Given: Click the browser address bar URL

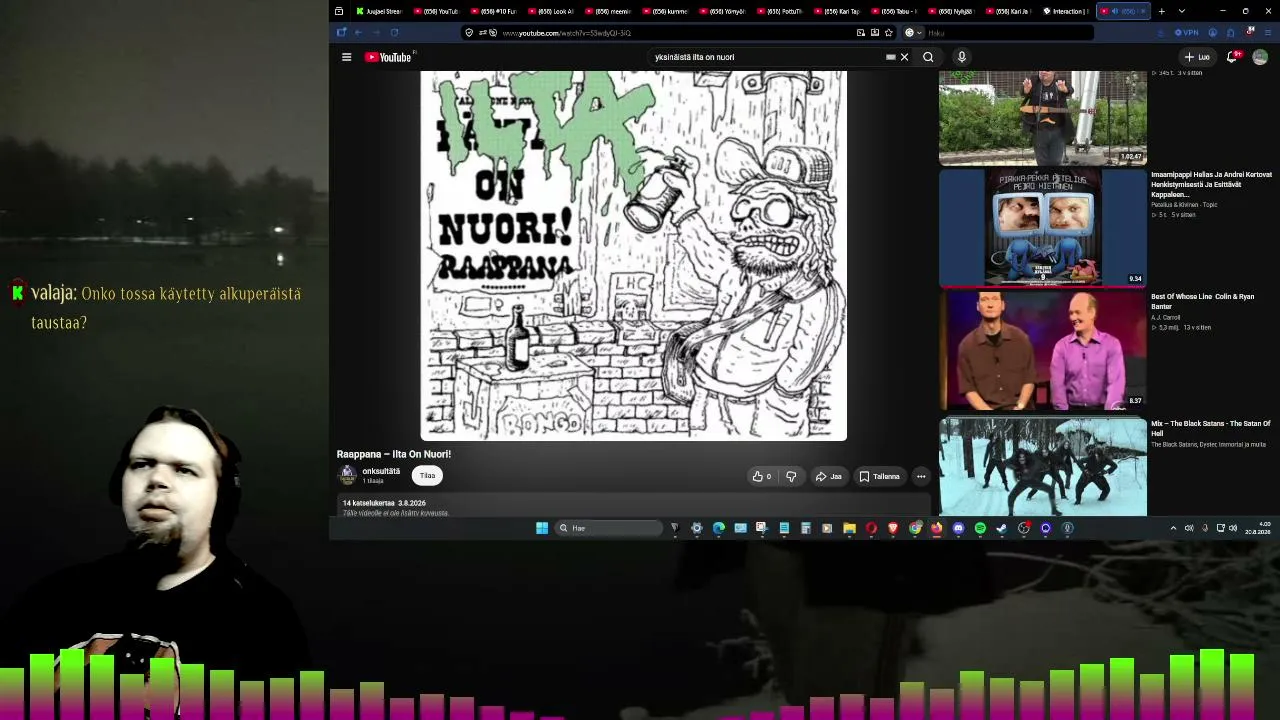Looking at the screenshot, I should pyautogui.click(x=566, y=33).
